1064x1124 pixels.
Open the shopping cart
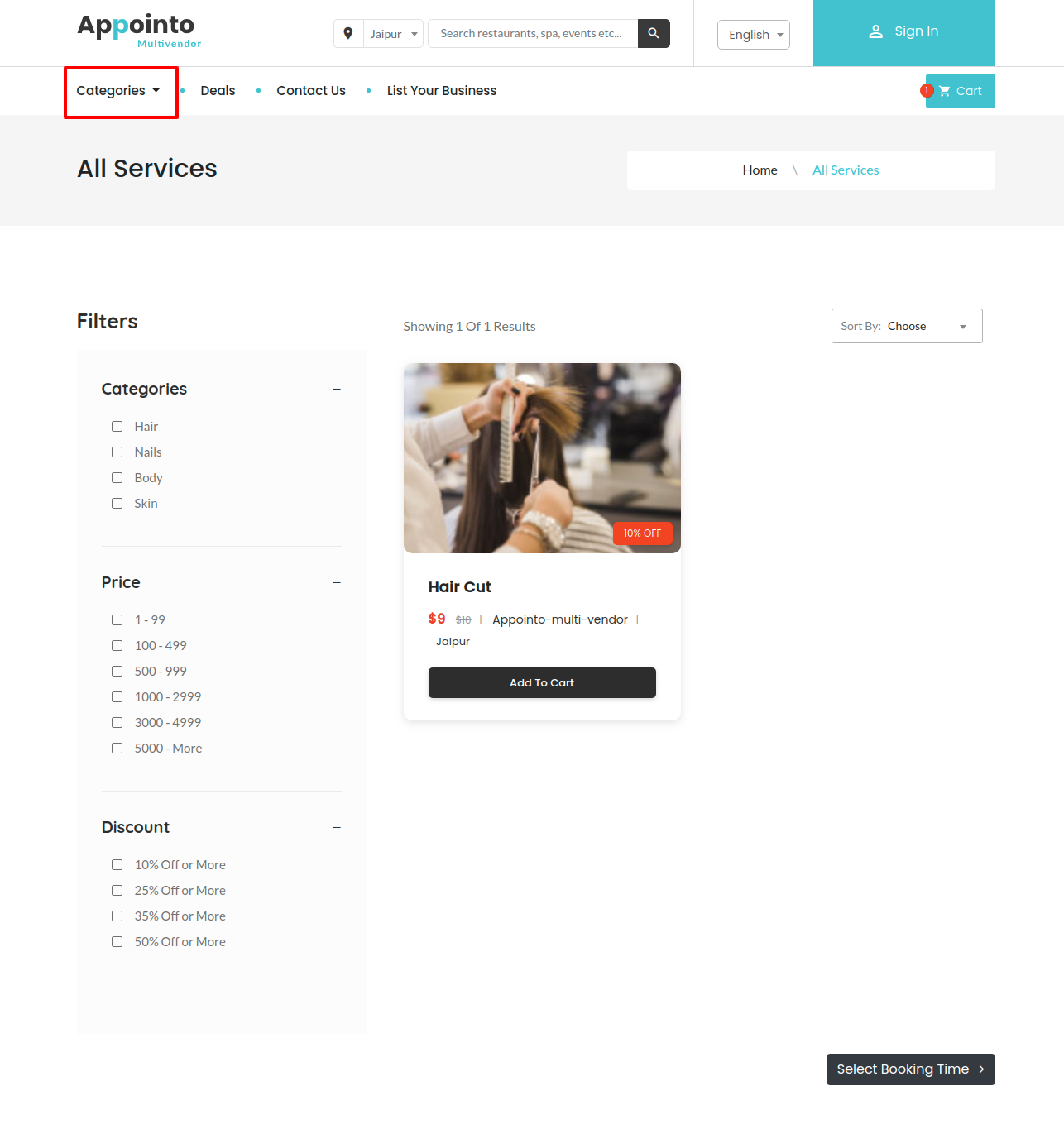960,91
